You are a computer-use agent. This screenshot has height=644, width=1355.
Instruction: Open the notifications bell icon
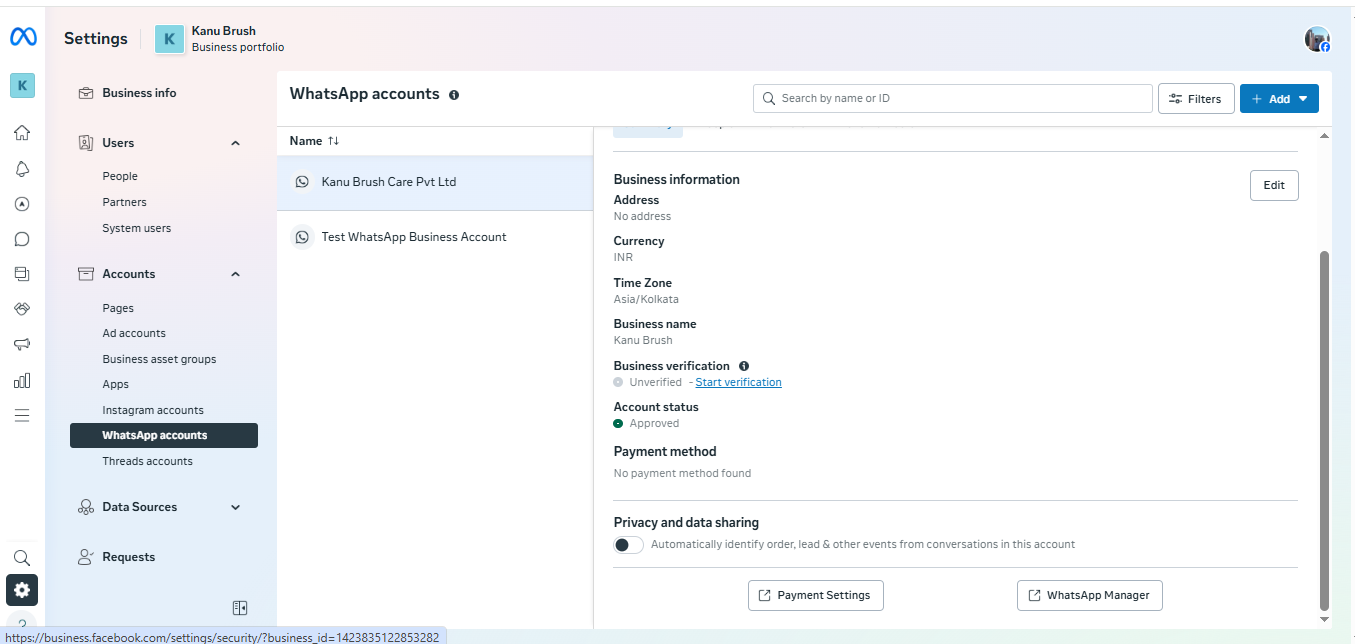click(x=22, y=168)
